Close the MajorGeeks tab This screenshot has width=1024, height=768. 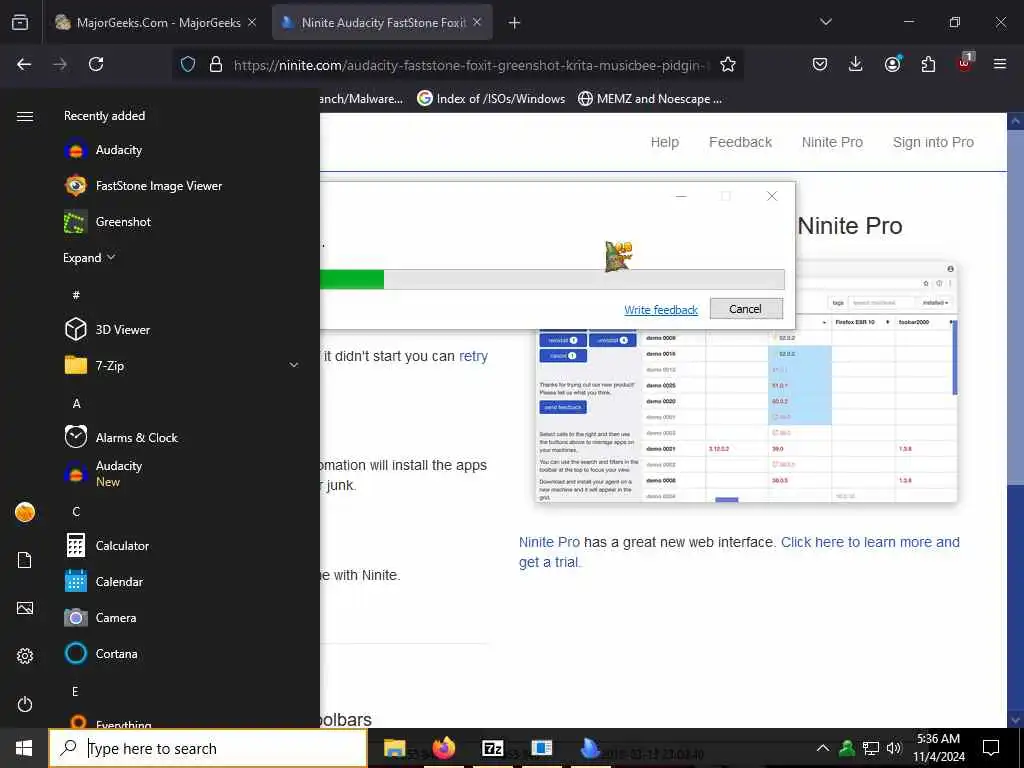252,23
